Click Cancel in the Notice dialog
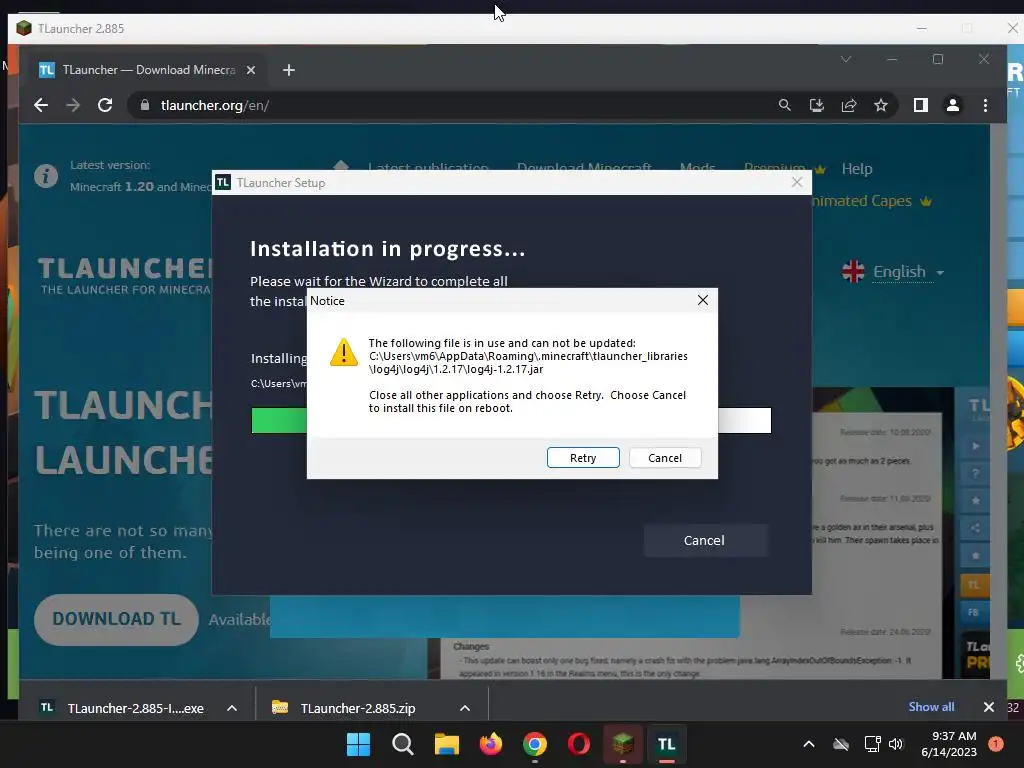The image size is (1024, 768). [665, 458]
